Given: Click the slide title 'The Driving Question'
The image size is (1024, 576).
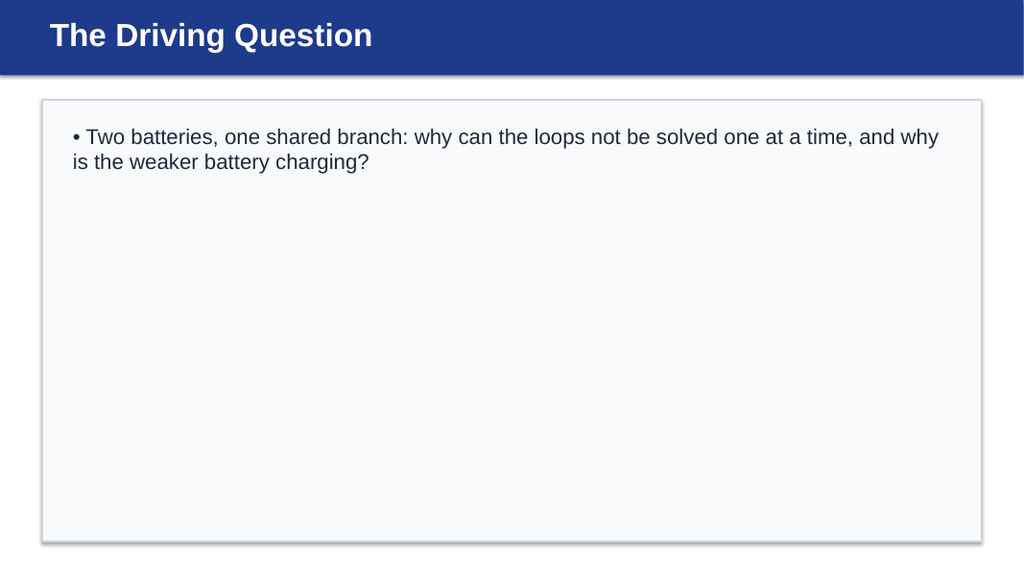Looking at the screenshot, I should click(211, 36).
